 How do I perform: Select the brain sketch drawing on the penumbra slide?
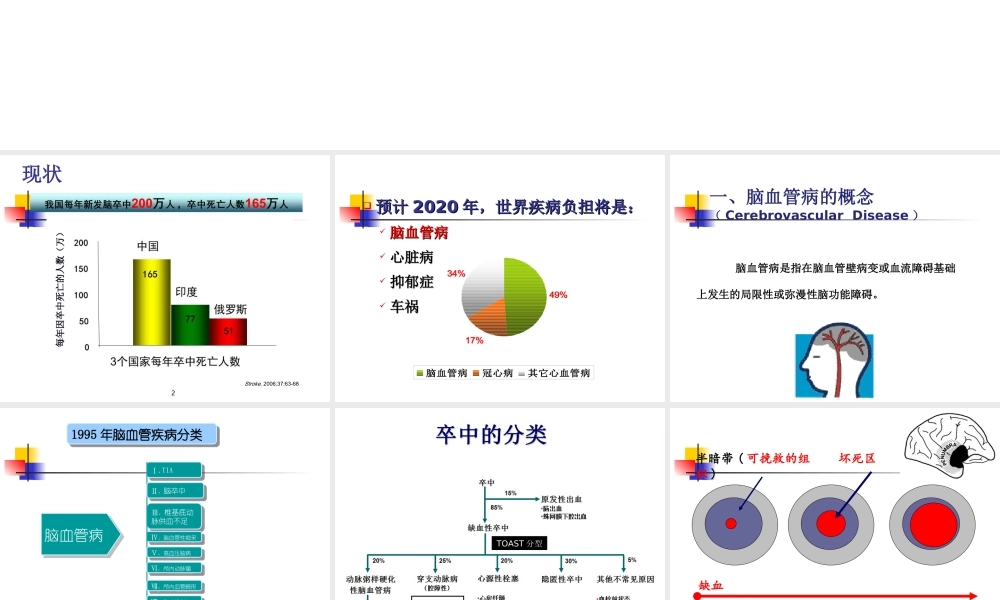[x=947, y=443]
